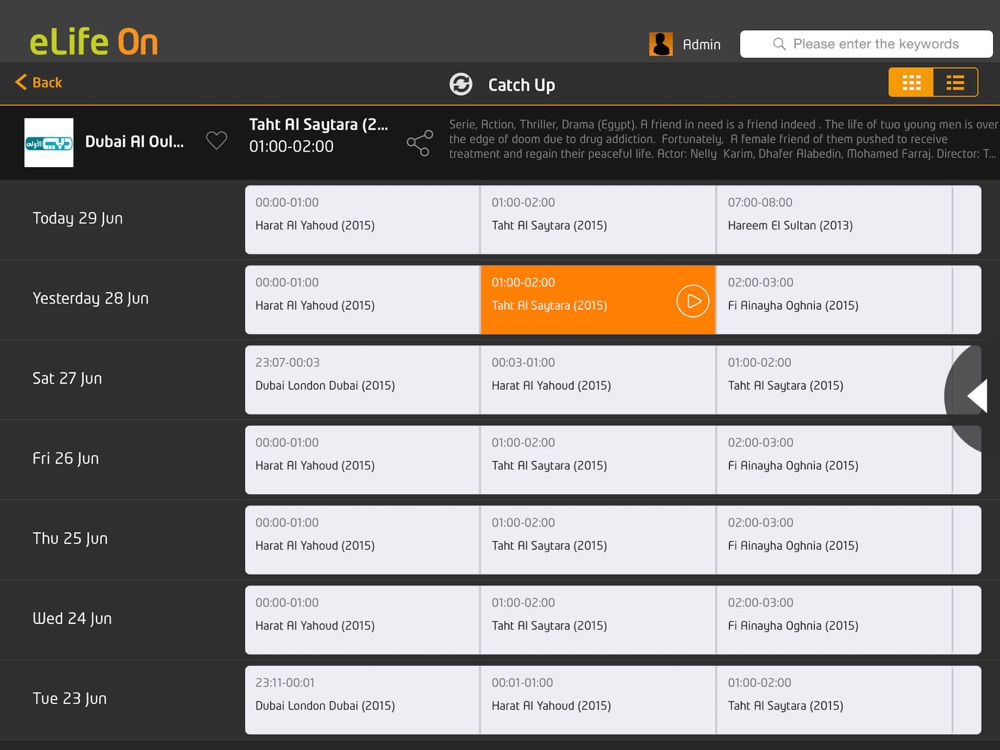
Task: Open Wednesday's Taht Al Saytara programme
Action: click(598, 620)
